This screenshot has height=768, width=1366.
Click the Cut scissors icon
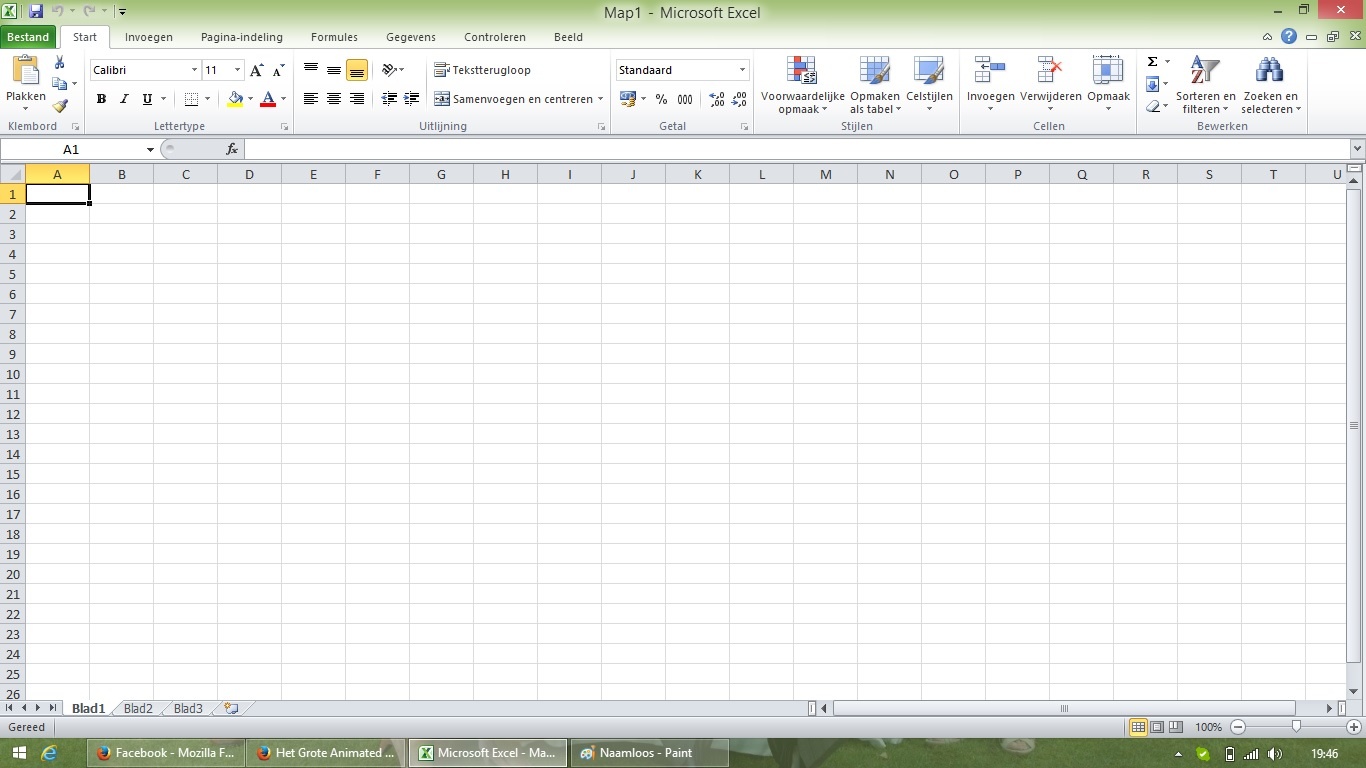pos(60,62)
